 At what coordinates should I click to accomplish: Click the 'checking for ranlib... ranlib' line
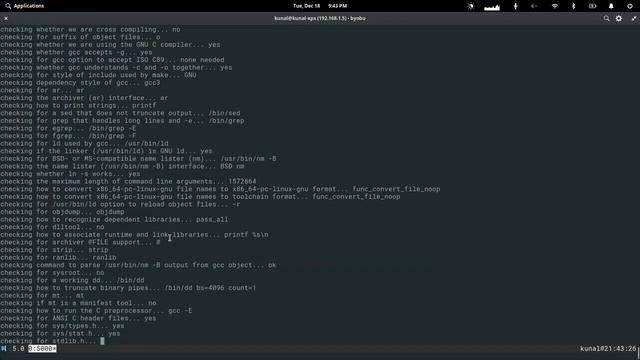pyautogui.click(x=58, y=258)
